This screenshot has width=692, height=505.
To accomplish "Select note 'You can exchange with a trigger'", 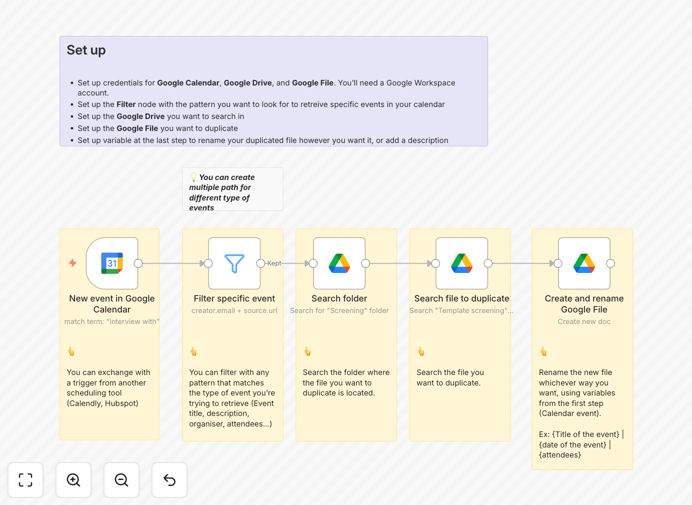I will tap(109, 388).
